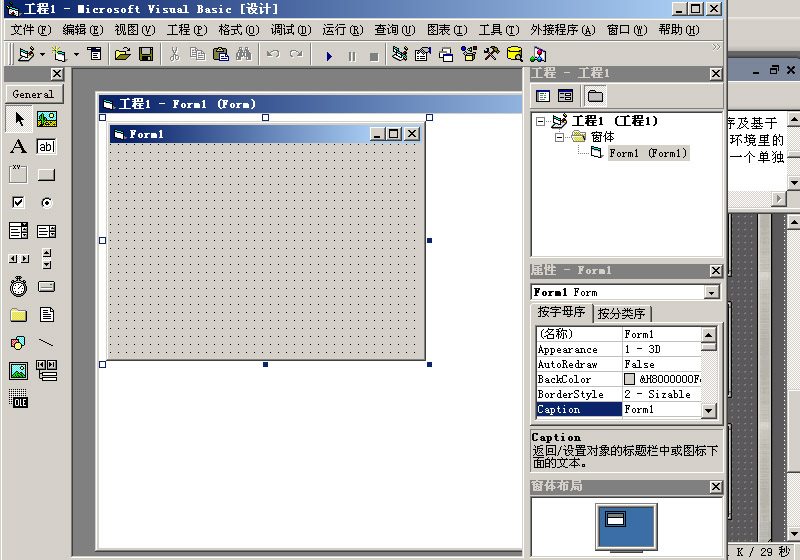
Task: Click the Start run button
Action: click(329, 56)
